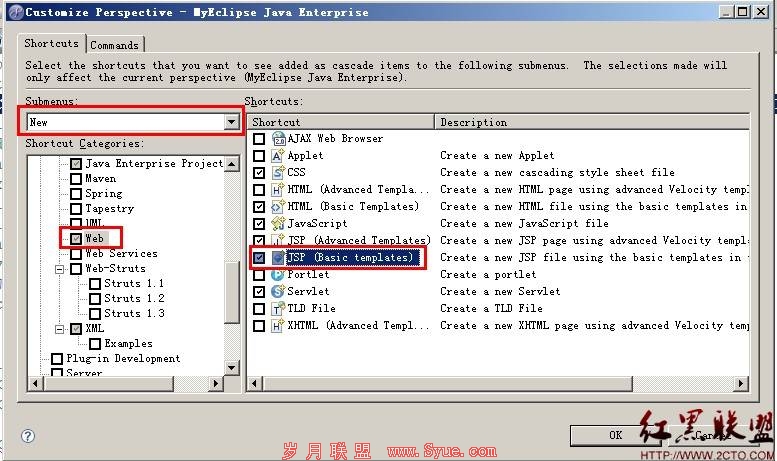This screenshot has height=461, width=777.
Task: Toggle the Java Enterprise Project checkbox
Action: click(76, 164)
